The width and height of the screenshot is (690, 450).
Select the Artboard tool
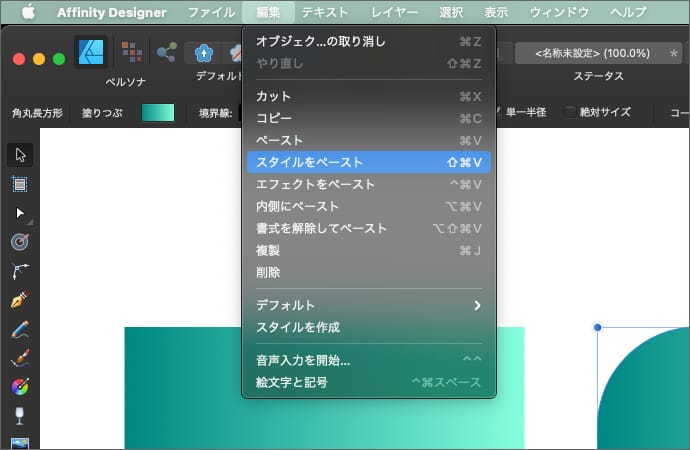coord(19,184)
